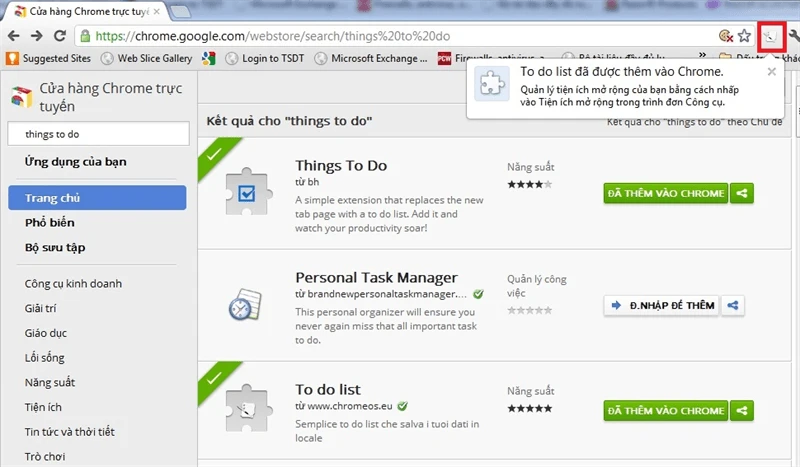Open the Web Slice Gallery bookmark
Image resolution: width=800 pixels, height=467 pixels.
pyautogui.click(x=146, y=58)
